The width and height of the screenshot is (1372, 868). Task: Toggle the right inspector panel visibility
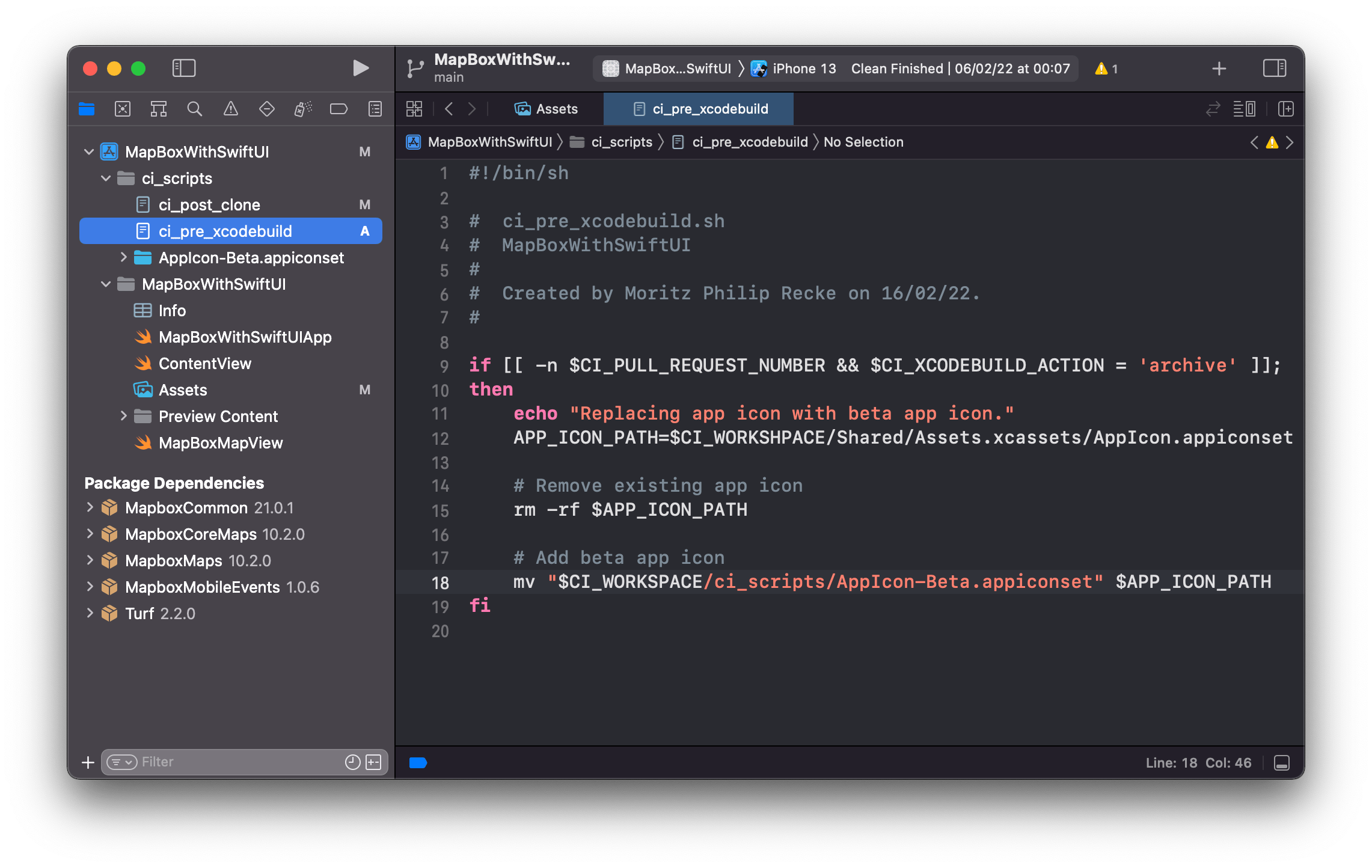pos(1274,68)
